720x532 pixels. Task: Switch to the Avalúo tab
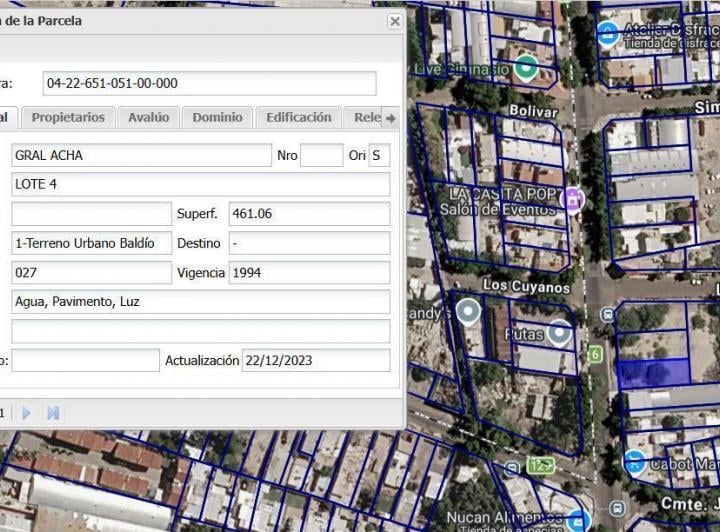pos(148,118)
